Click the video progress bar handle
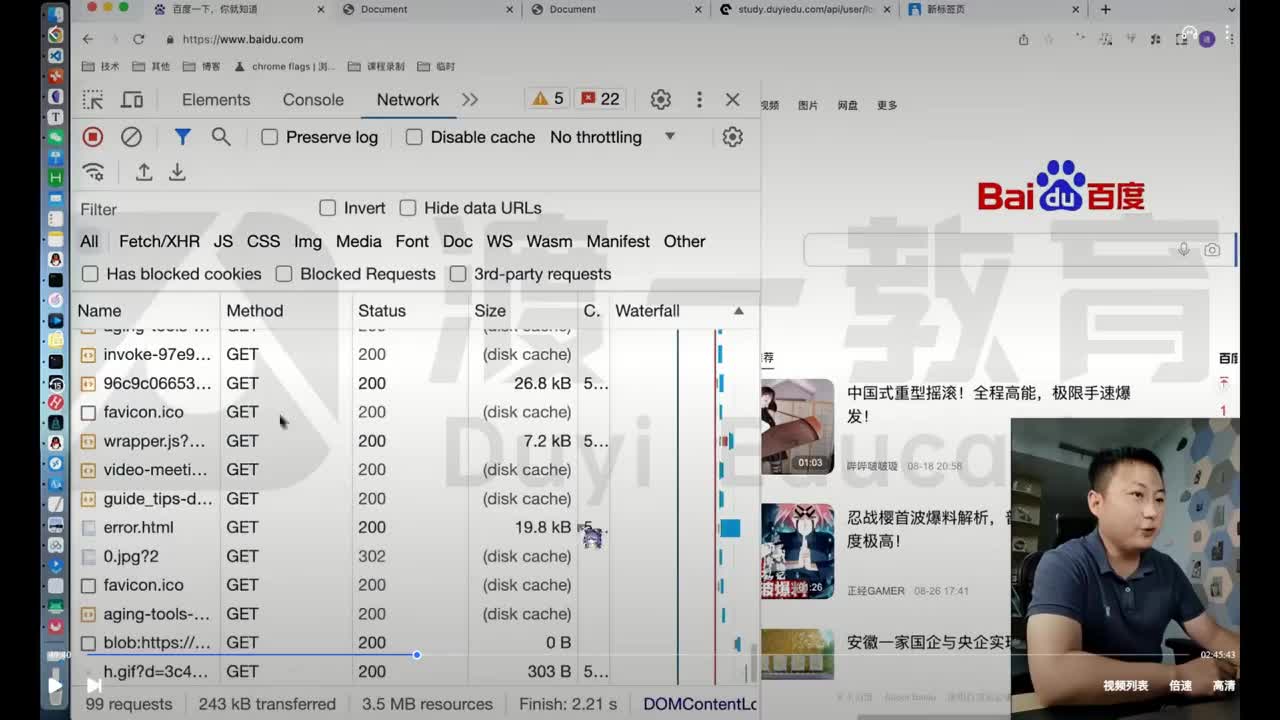The width and height of the screenshot is (1280, 720). pos(416,655)
